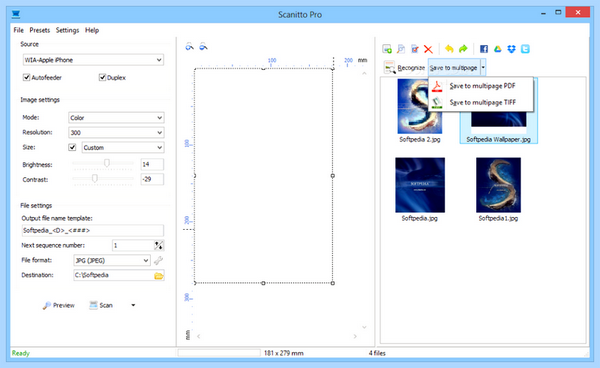This screenshot has height=368, width=600.
Task: Click the edit image icon in the toolbar
Action: [414, 49]
